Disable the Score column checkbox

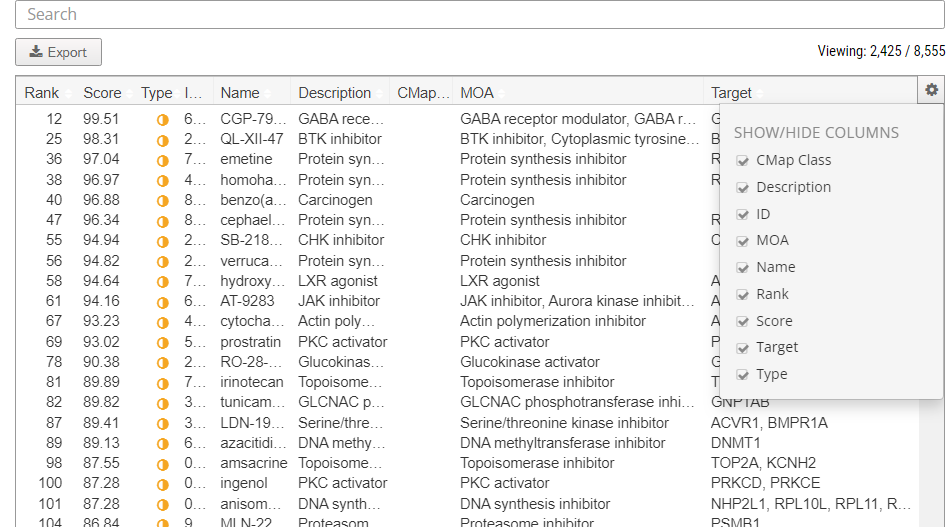[x=742, y=321]
